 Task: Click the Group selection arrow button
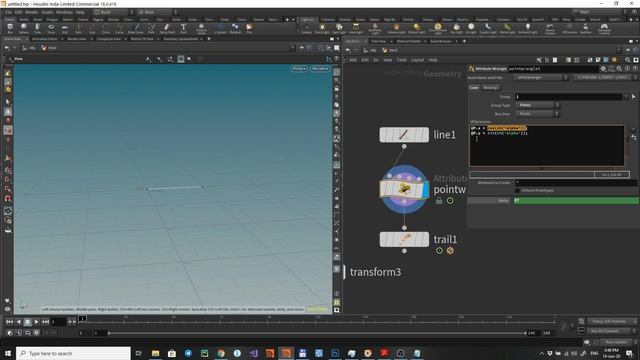(633, 97)
